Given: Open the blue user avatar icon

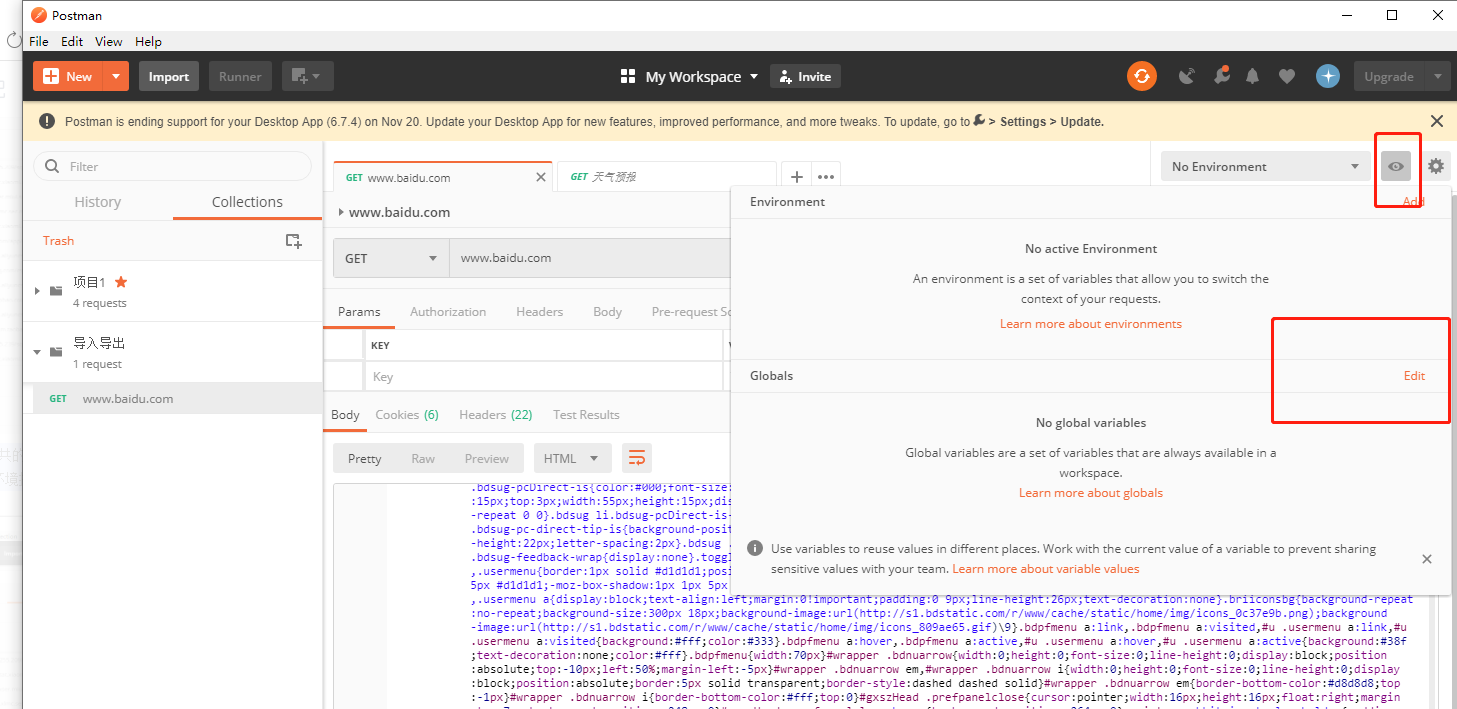Looking at the screenshot, I should 1328,77.
